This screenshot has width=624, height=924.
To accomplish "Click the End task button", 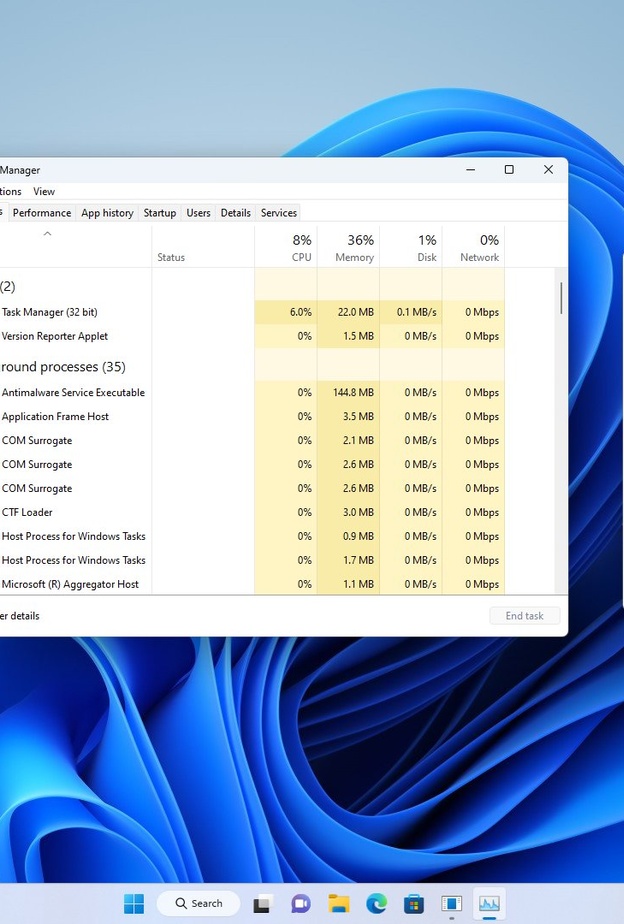I will click(x=524, y=616).
